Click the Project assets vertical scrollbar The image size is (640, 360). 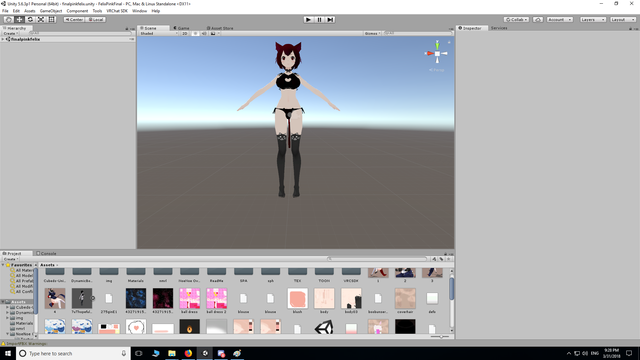(x=451, y=289)
